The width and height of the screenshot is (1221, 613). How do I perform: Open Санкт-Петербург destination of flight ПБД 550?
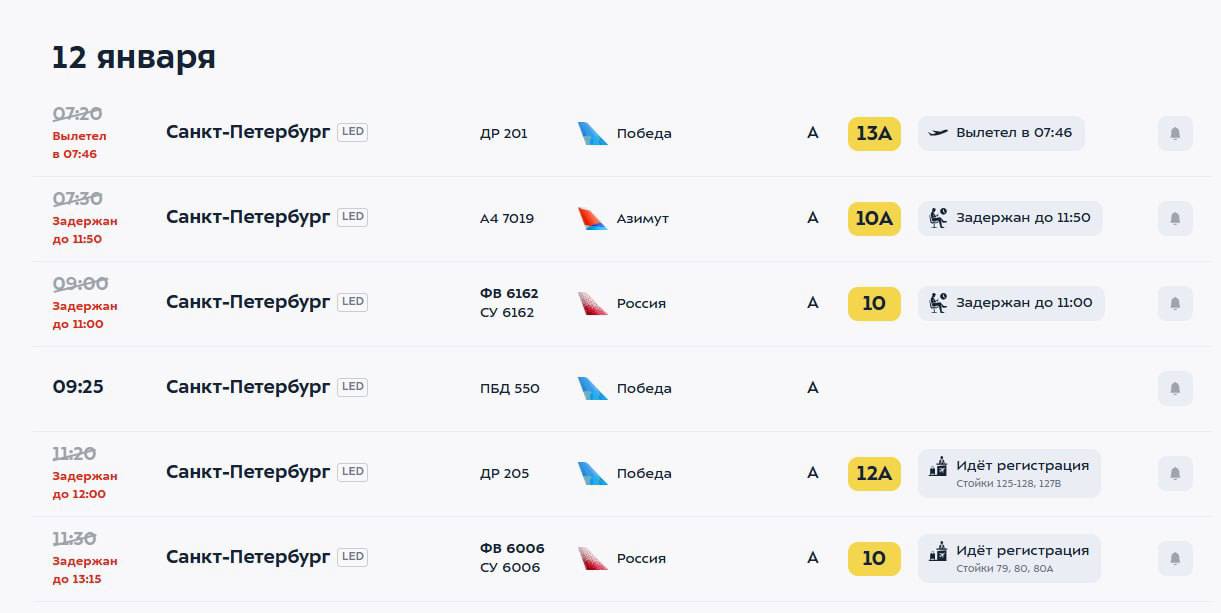tap(248, 387)
